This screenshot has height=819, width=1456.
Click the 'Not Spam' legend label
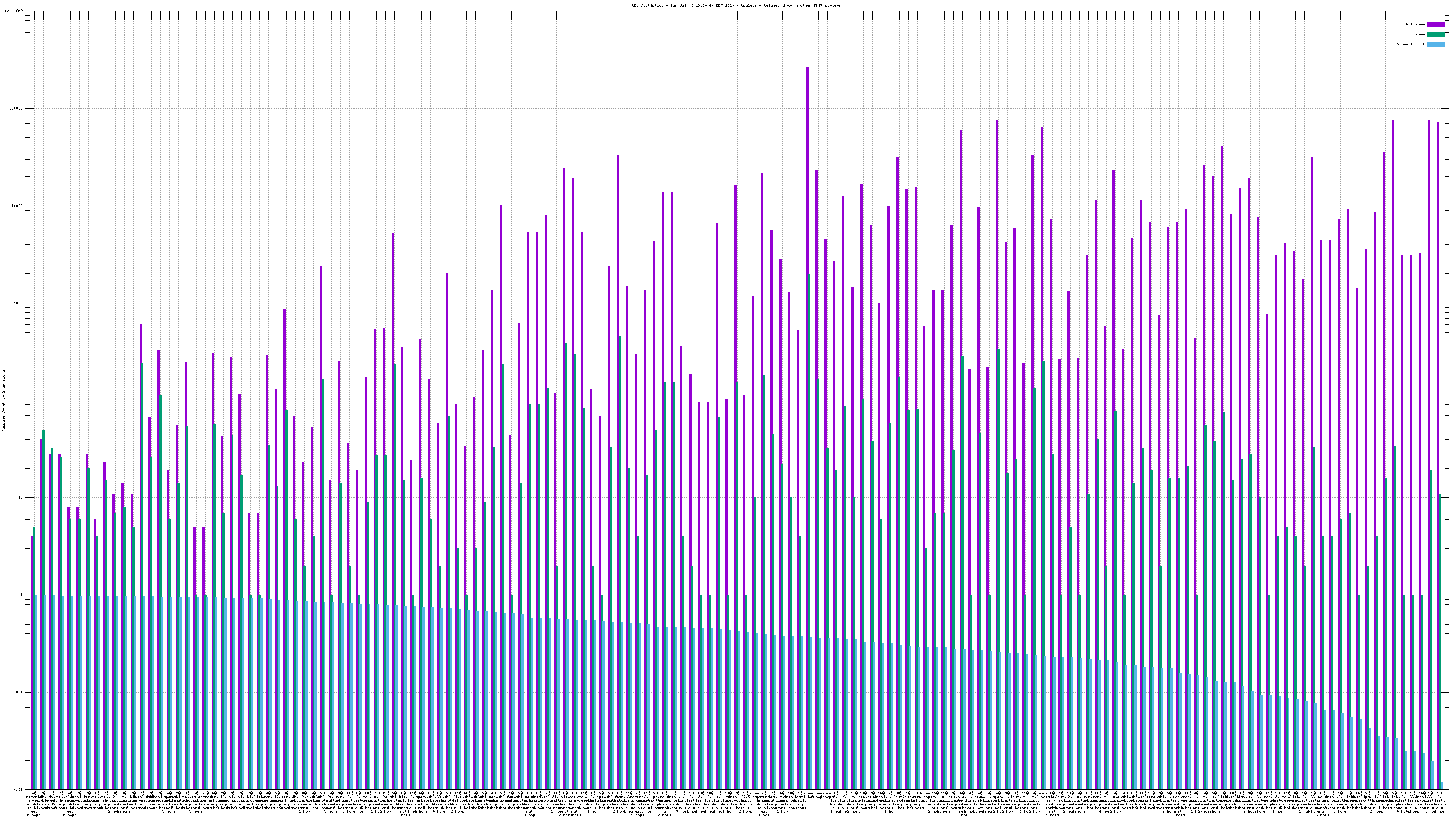(x=1416, y=24)
